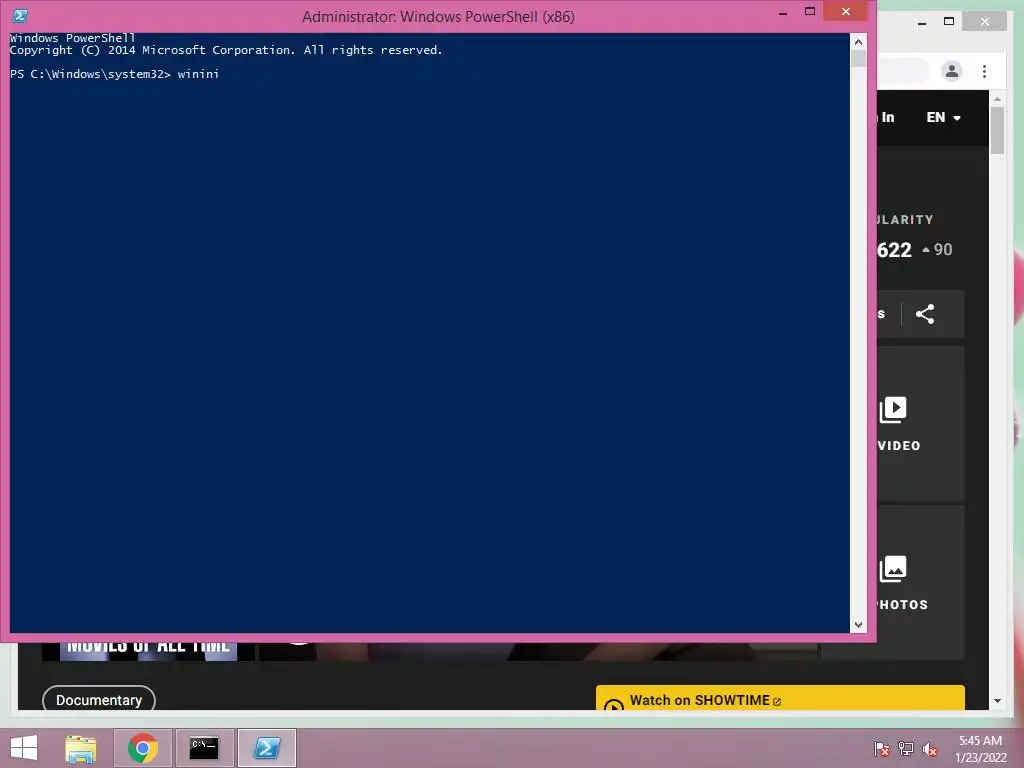Click Watch on SHOWTIME button
1024x768 pixels.
[x=780, y=698]
